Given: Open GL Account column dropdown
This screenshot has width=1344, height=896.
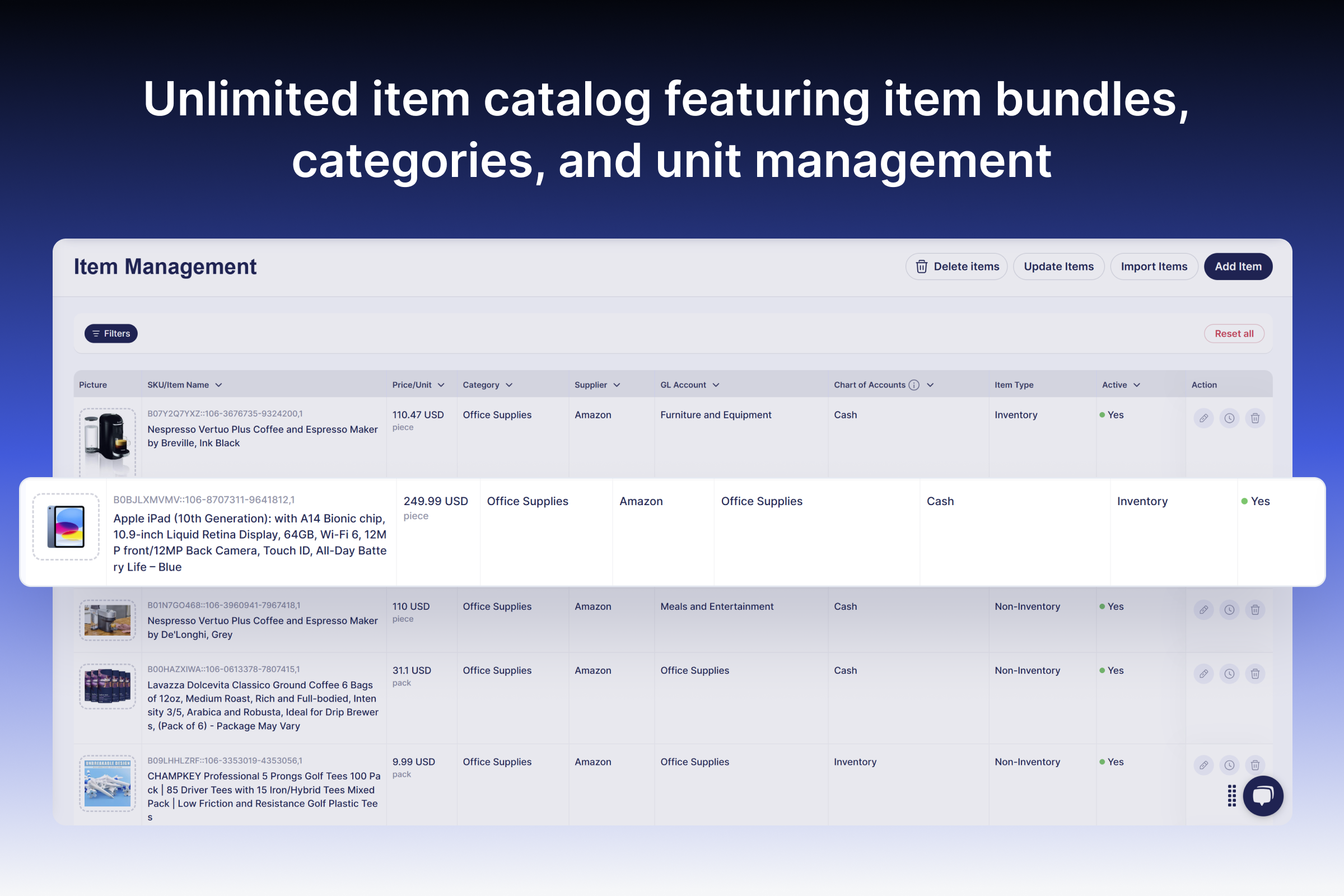Looking at the screenshot, I should pyautogui.click(x=716, y=385).
